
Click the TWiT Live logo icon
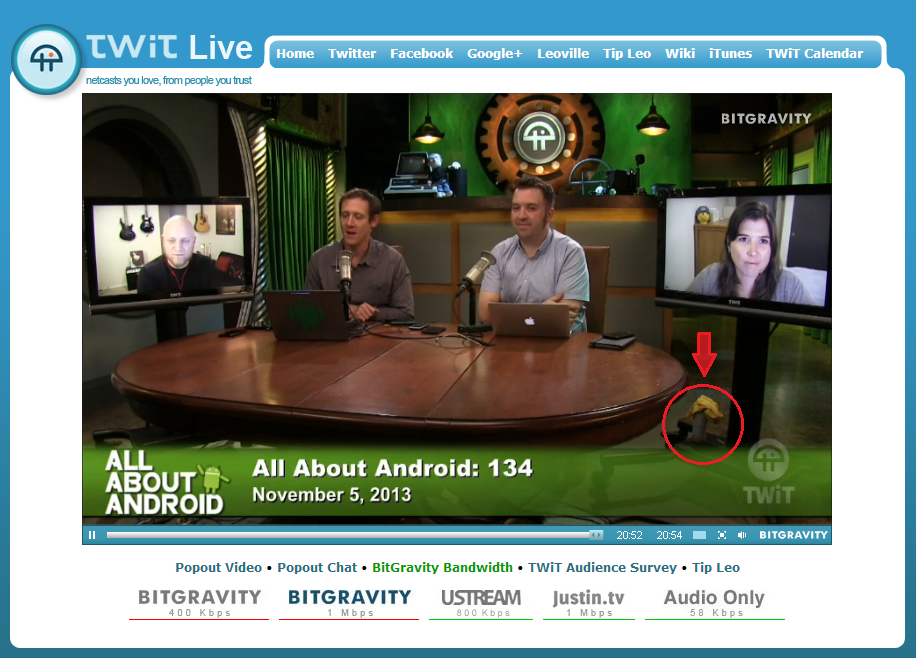point(46,60)
